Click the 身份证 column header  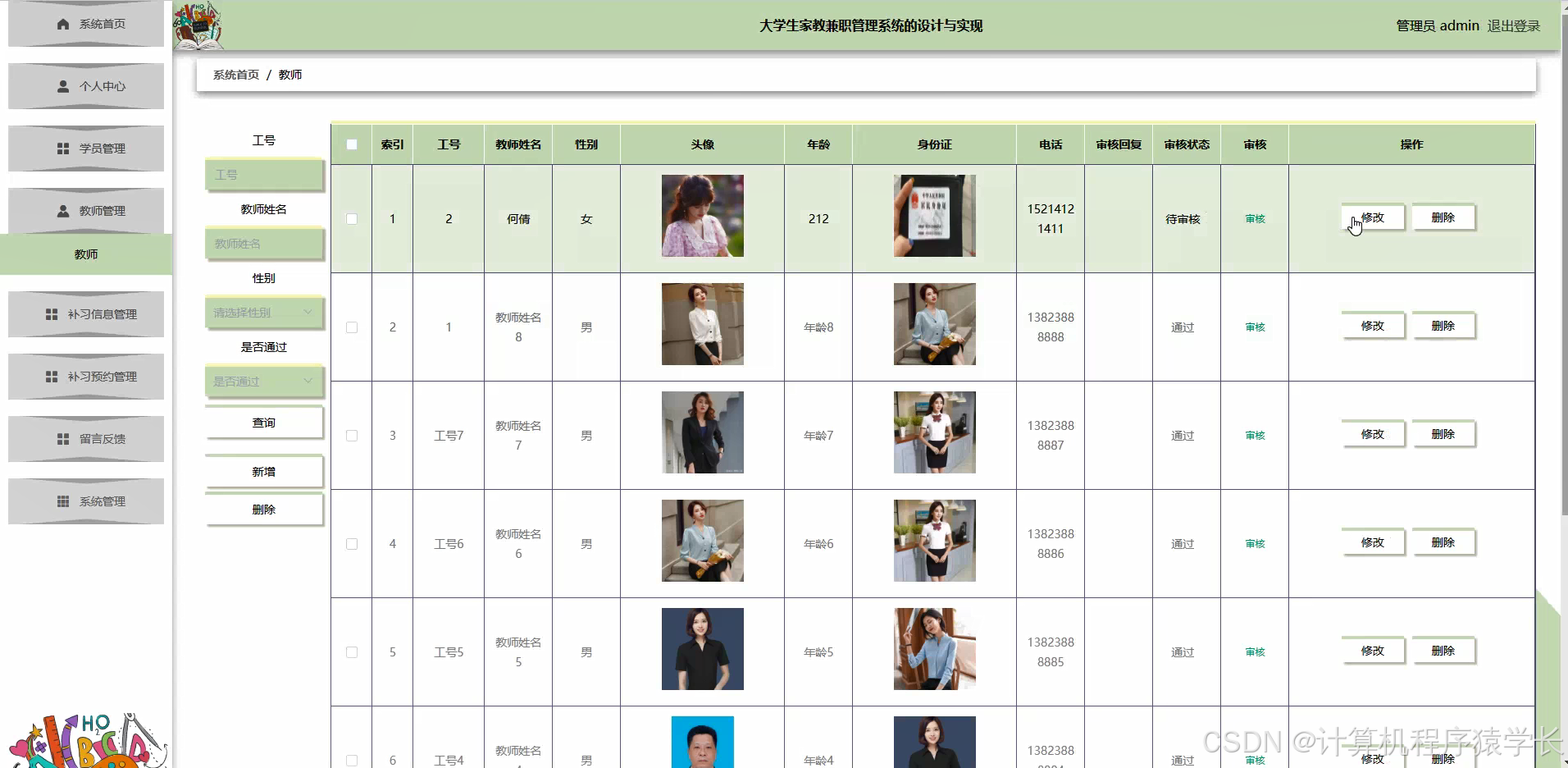point(935,144)
